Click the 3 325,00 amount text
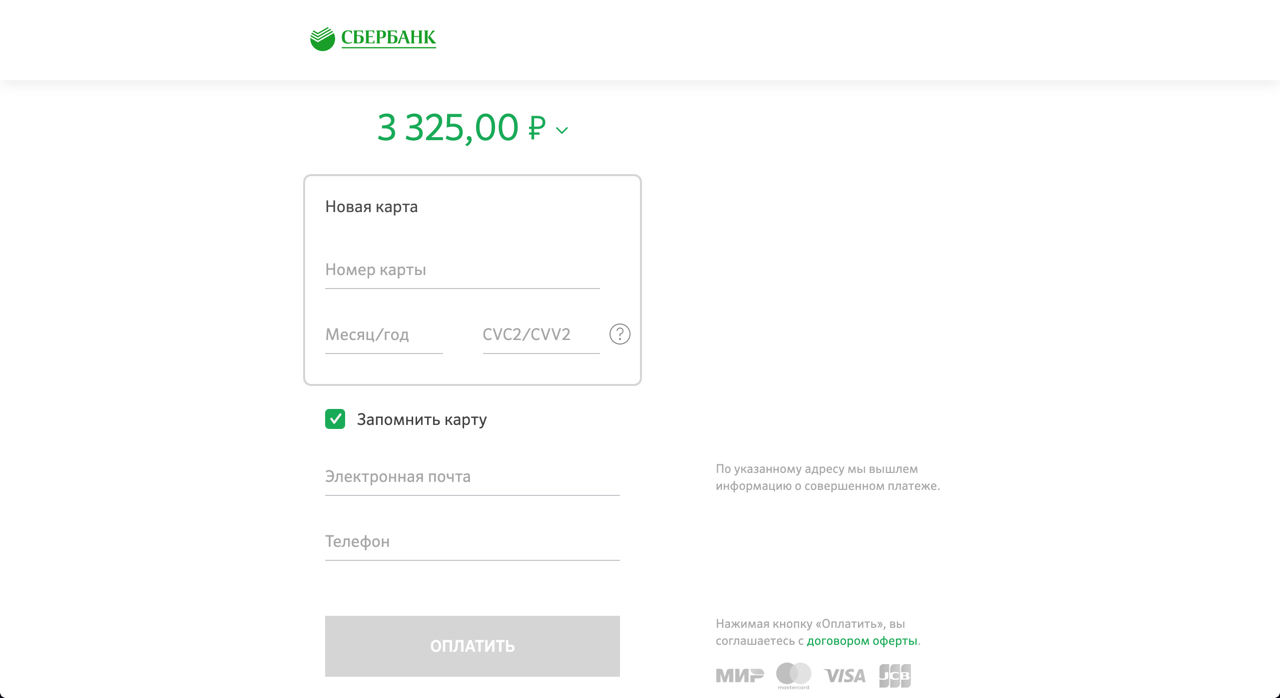The width and height of the screenshot is (1280, 698). 447,128
